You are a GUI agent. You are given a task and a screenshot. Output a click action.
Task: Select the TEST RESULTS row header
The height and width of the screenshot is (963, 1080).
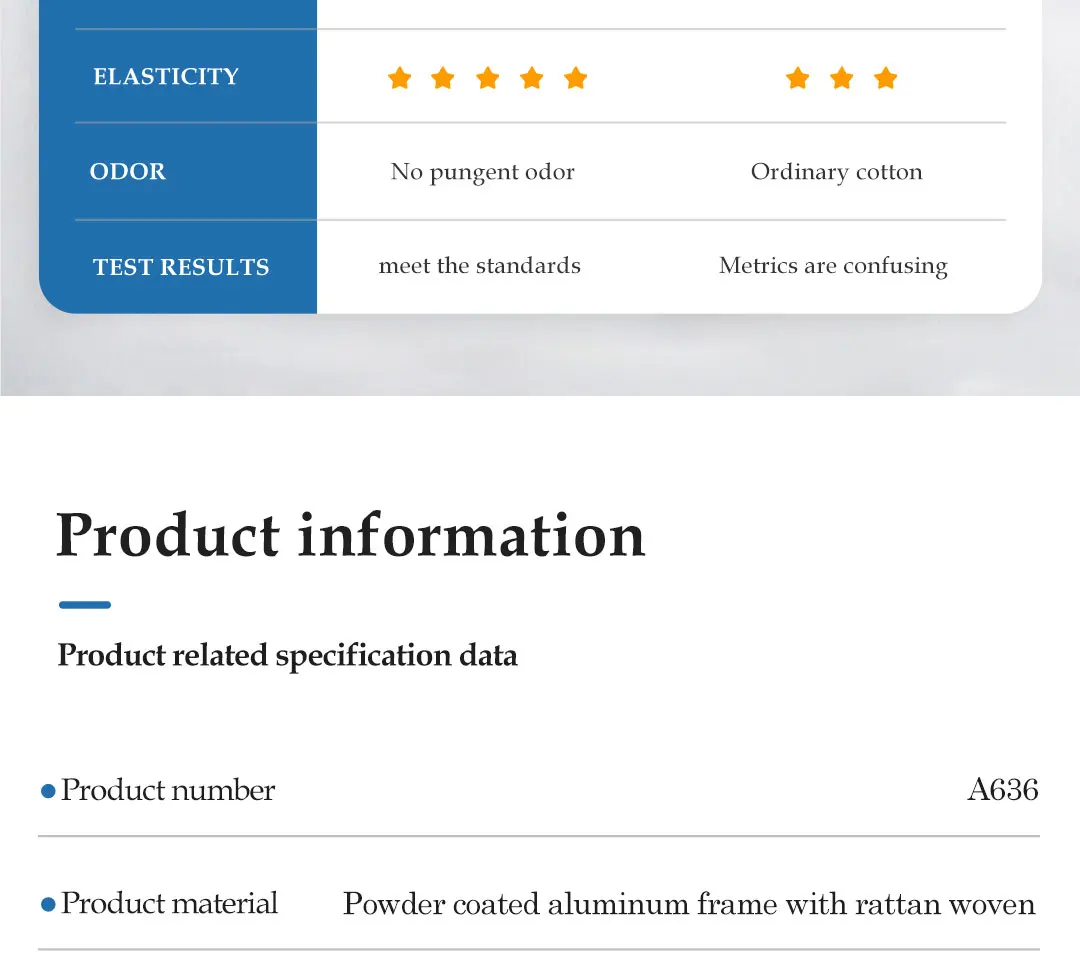[x=181, y=267]
